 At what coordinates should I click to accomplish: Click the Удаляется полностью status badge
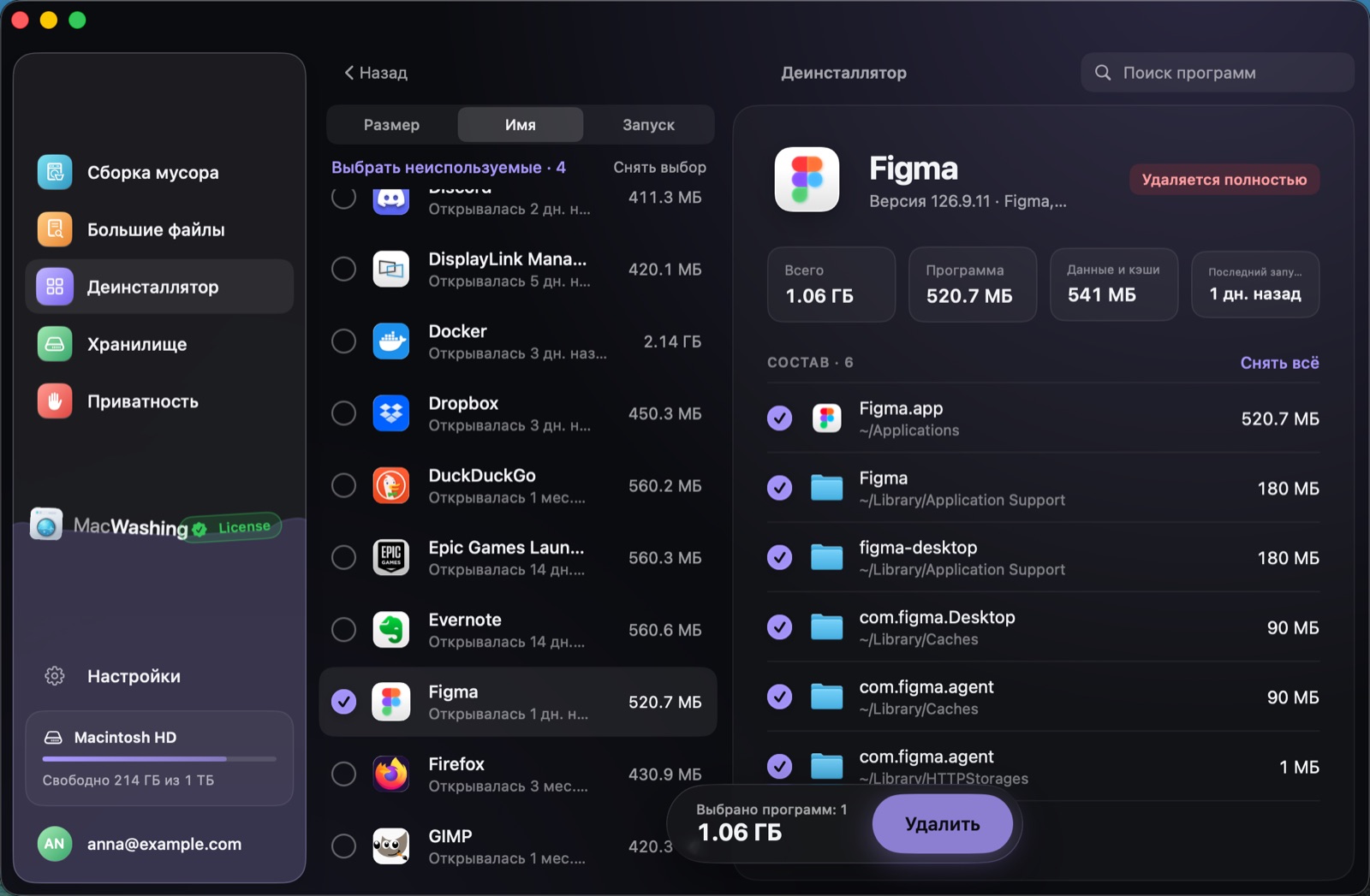[x=1224, y=180]
